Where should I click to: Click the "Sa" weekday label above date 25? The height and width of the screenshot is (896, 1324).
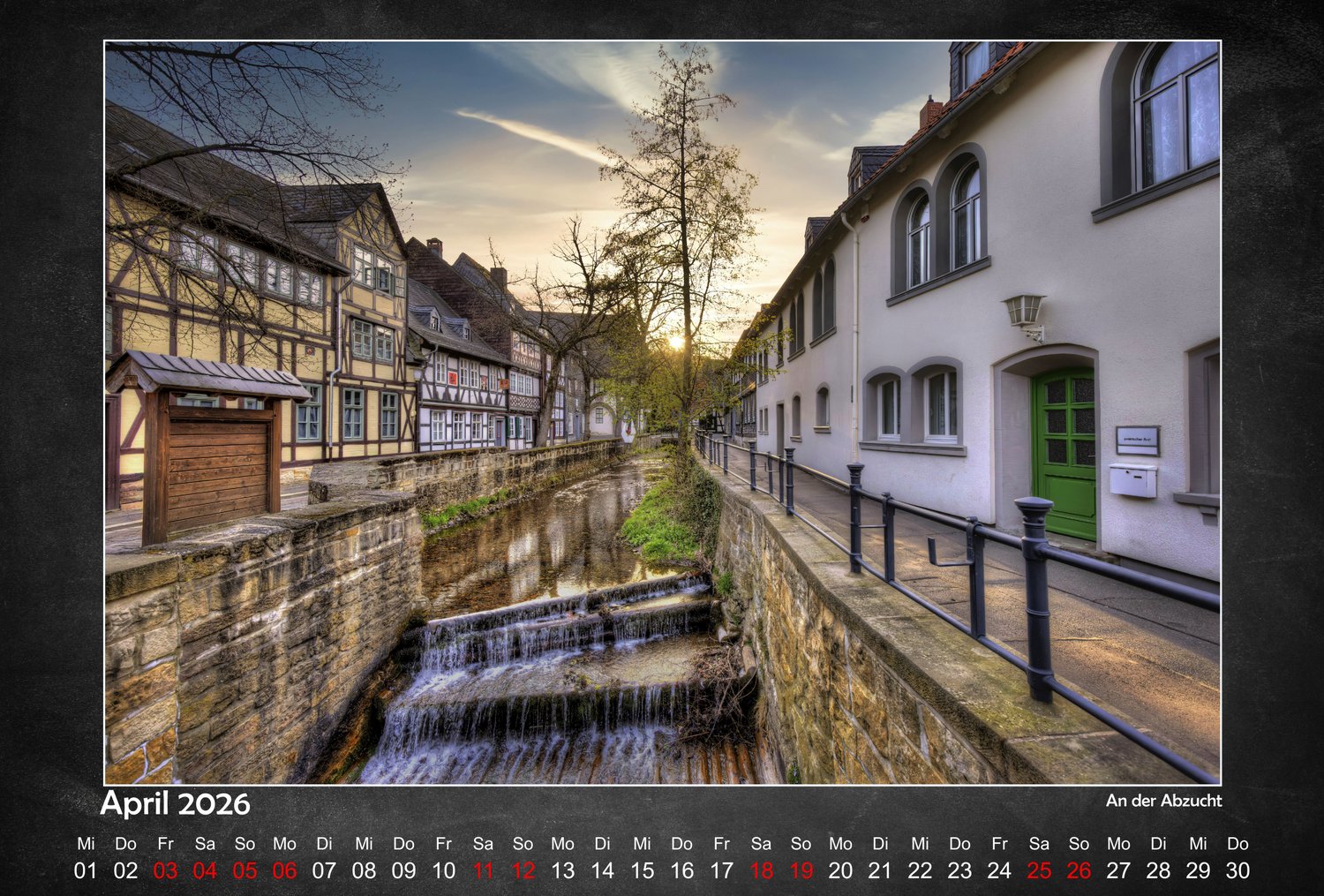1039,844
